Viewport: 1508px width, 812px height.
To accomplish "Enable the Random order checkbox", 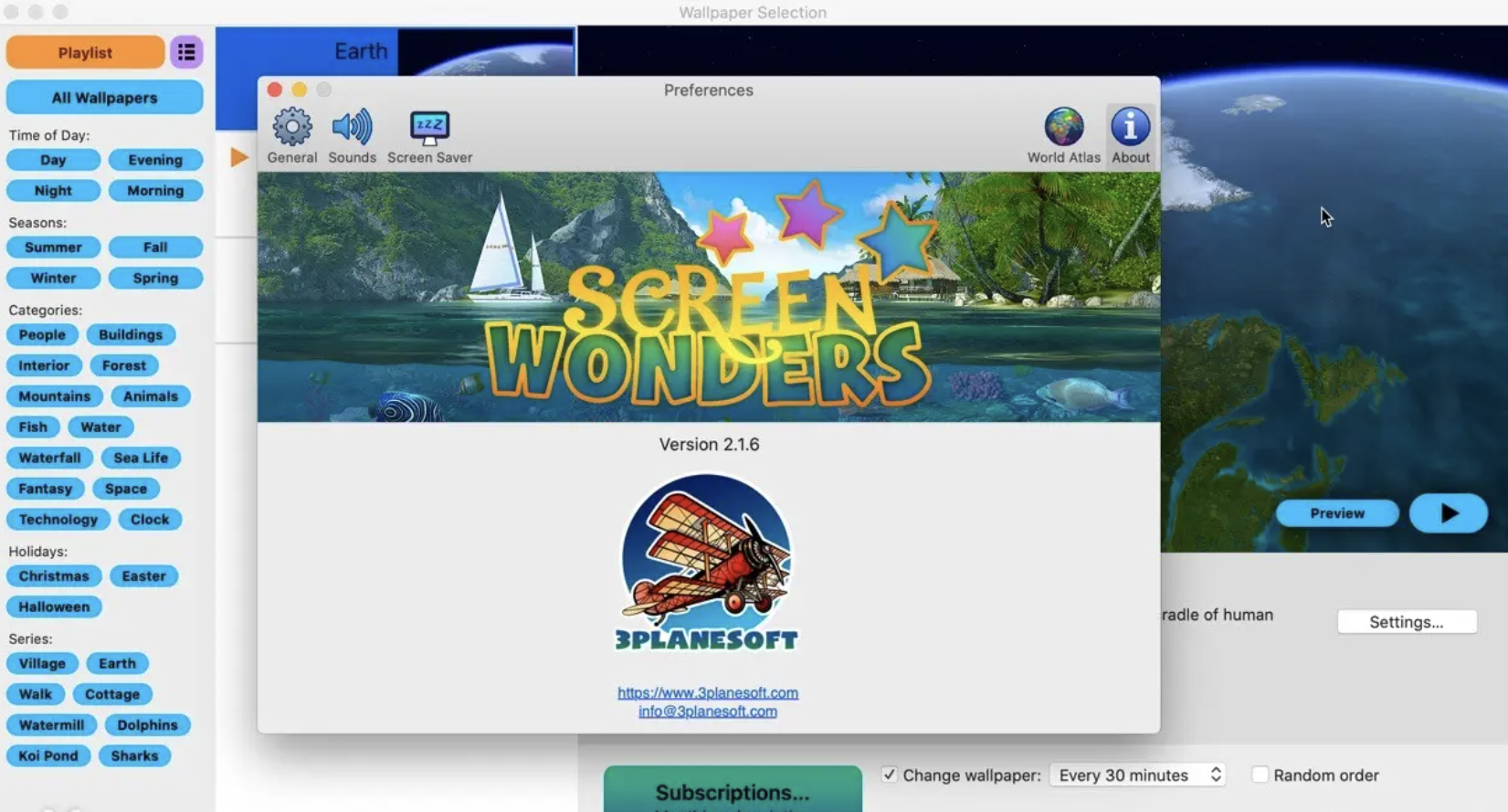I will coord(1260,775).
